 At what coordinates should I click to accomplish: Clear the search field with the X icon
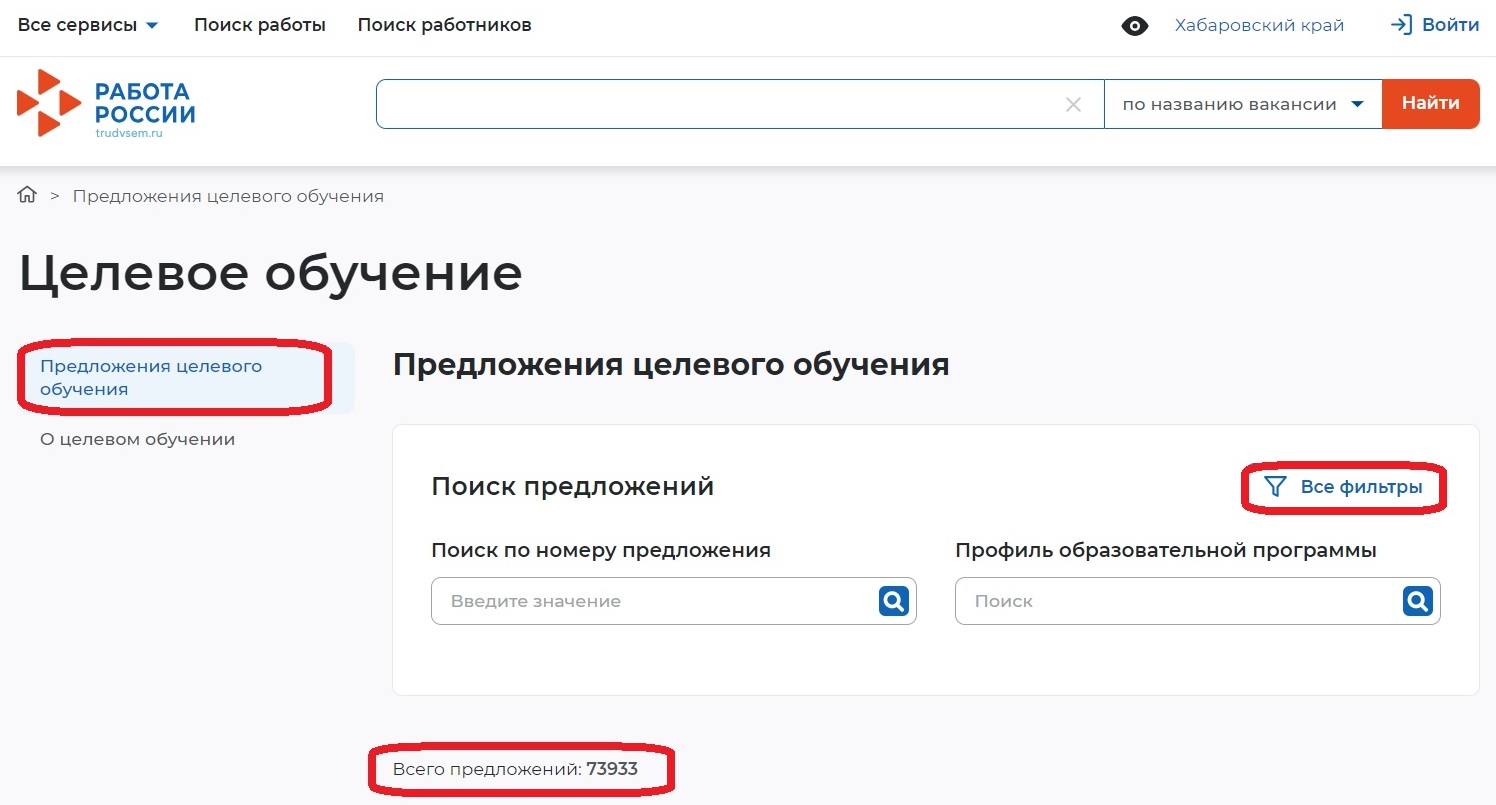[x=1073, y=104]
